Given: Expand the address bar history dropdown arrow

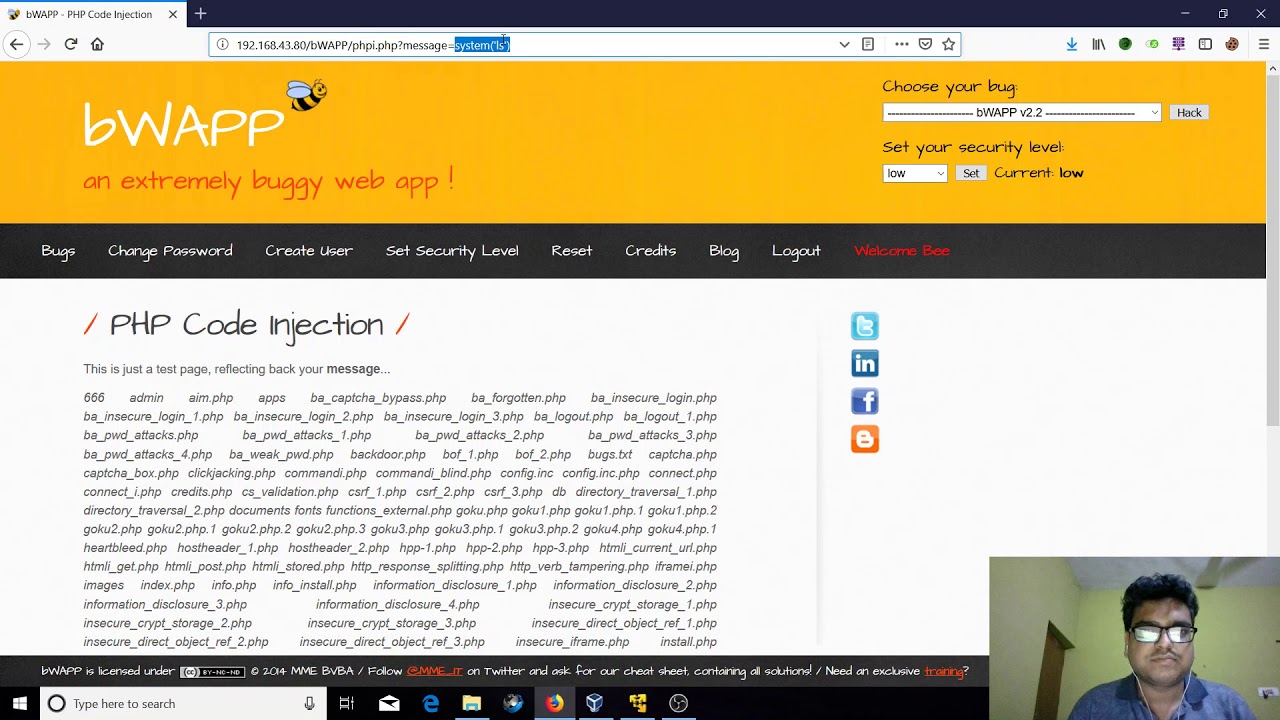Looking at the screenshot, I should [x=844, y=44].
